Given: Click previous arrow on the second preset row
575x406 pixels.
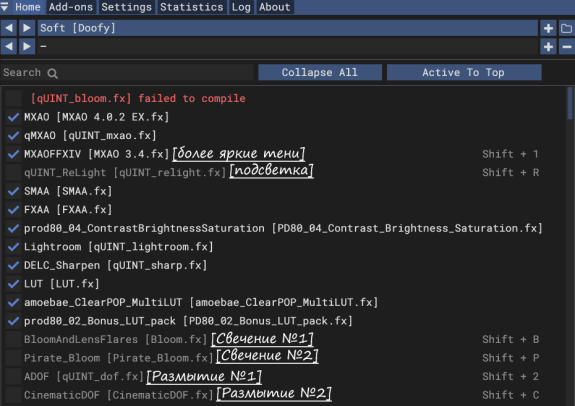Looking at the screenshot, I should click(x=9, y=47).
